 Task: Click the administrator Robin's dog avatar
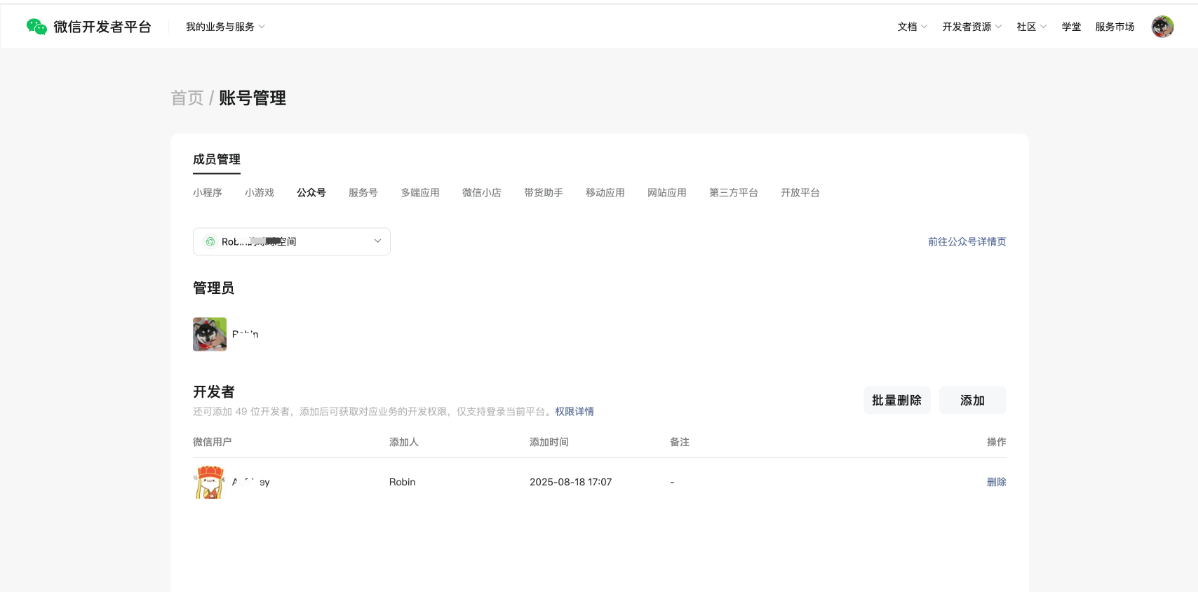click(x=210, y=334)
